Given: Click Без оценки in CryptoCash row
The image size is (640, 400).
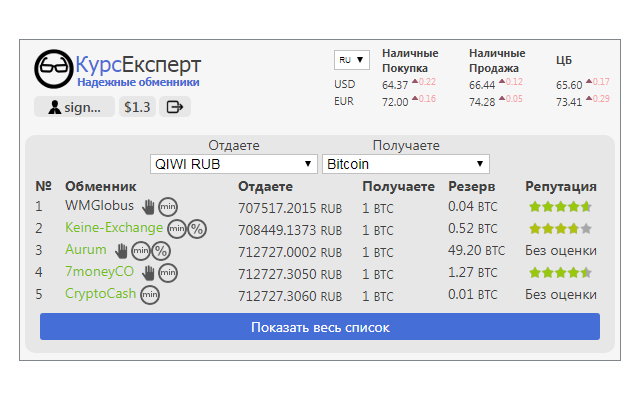Looking at the screenshot, I should [561, 294].
